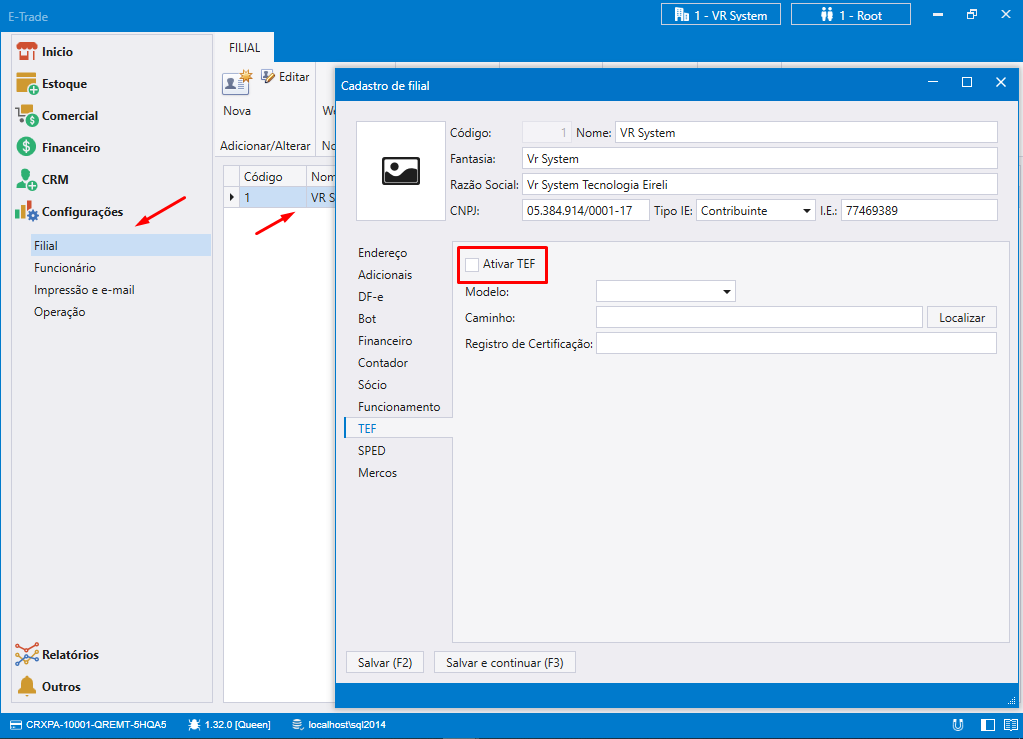Viewport: 1023px width, 739px height.
Task: Open the Estoque module icon
Action: click(27, 84)
